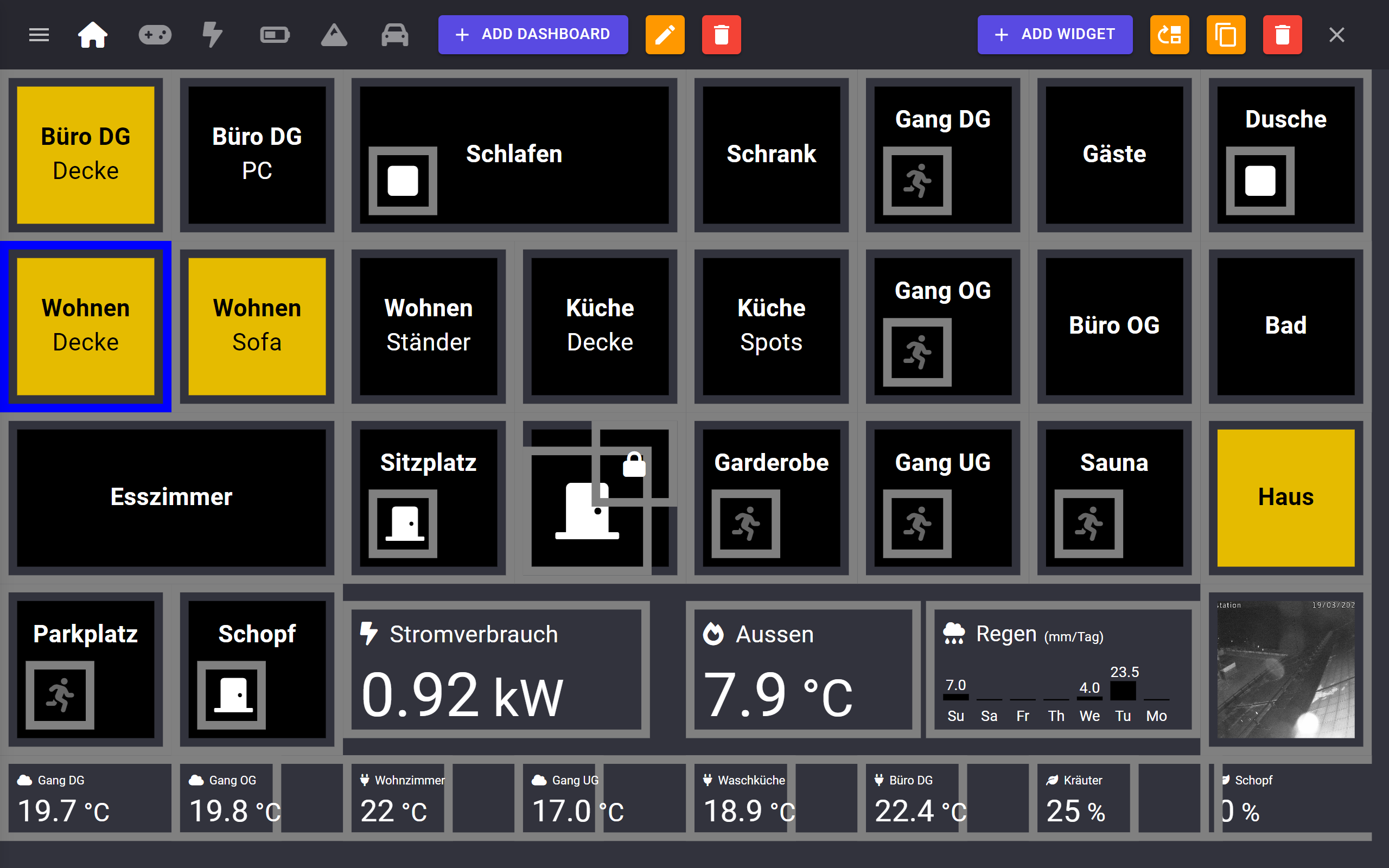Click motion icon in Gang OG tile
Viewport: 1389px width, 868px height.
(x=917, y=353)
